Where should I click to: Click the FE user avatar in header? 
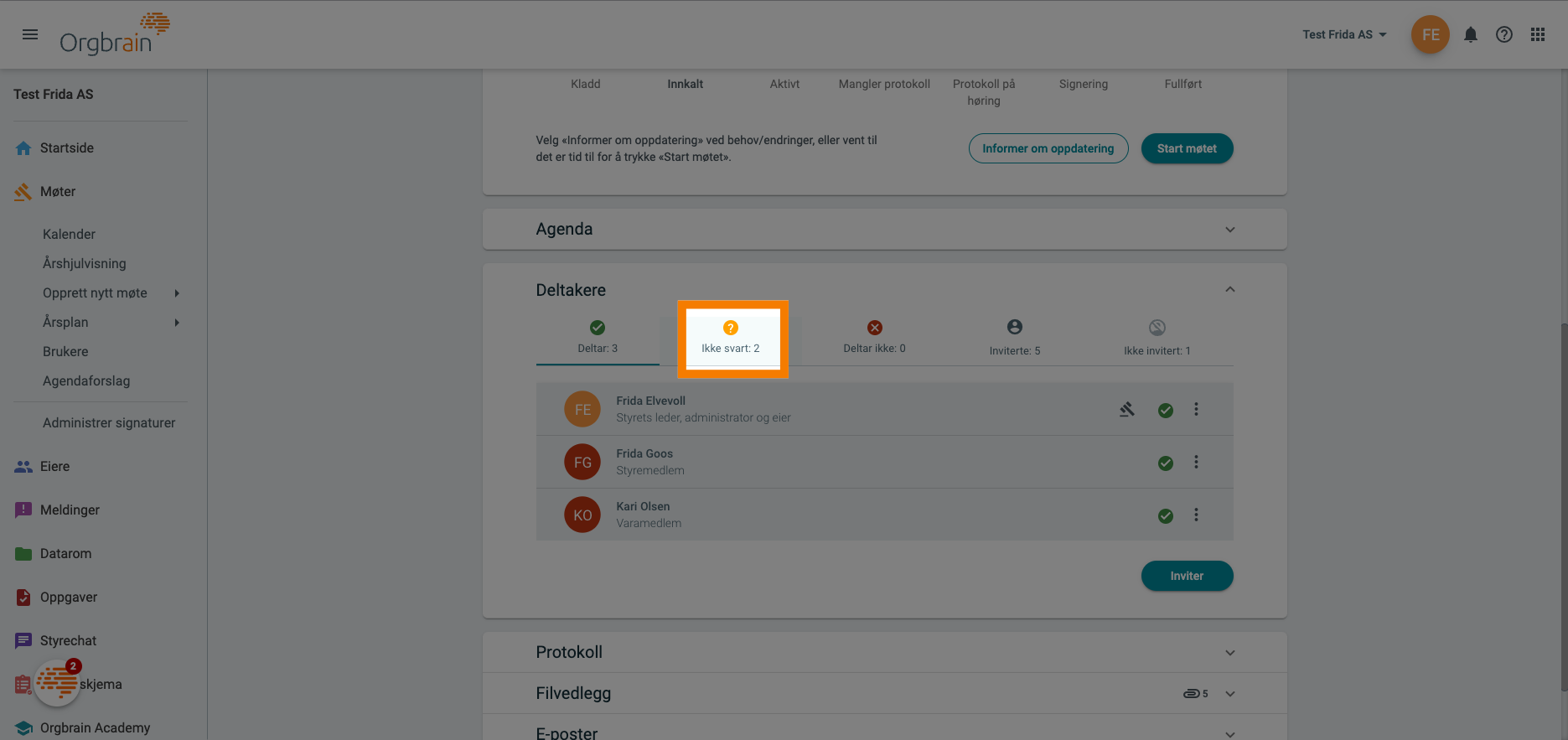1431,34
